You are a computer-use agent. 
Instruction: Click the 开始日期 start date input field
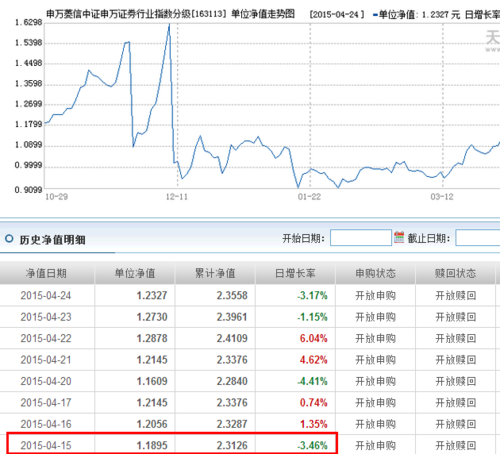tap(361, 238)
